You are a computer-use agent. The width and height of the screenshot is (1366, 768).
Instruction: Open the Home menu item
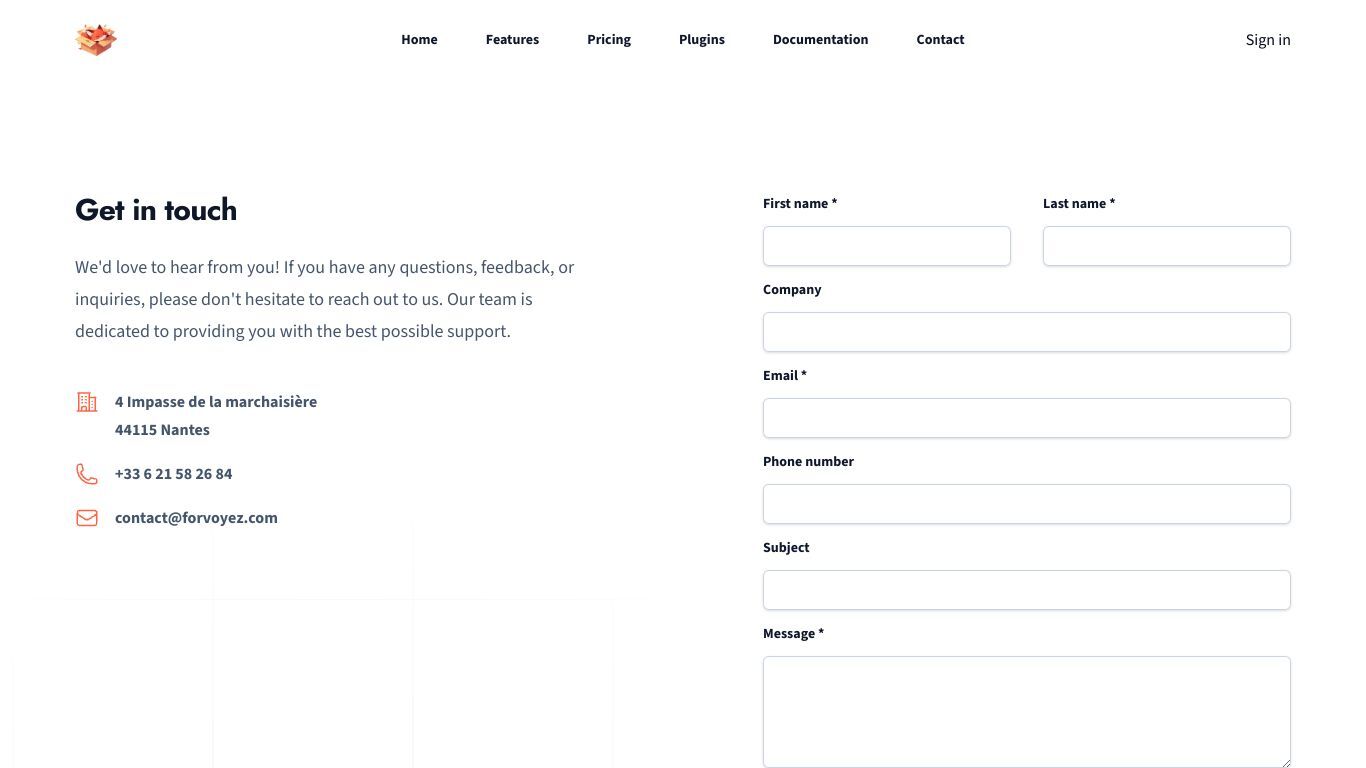[419, 40]
